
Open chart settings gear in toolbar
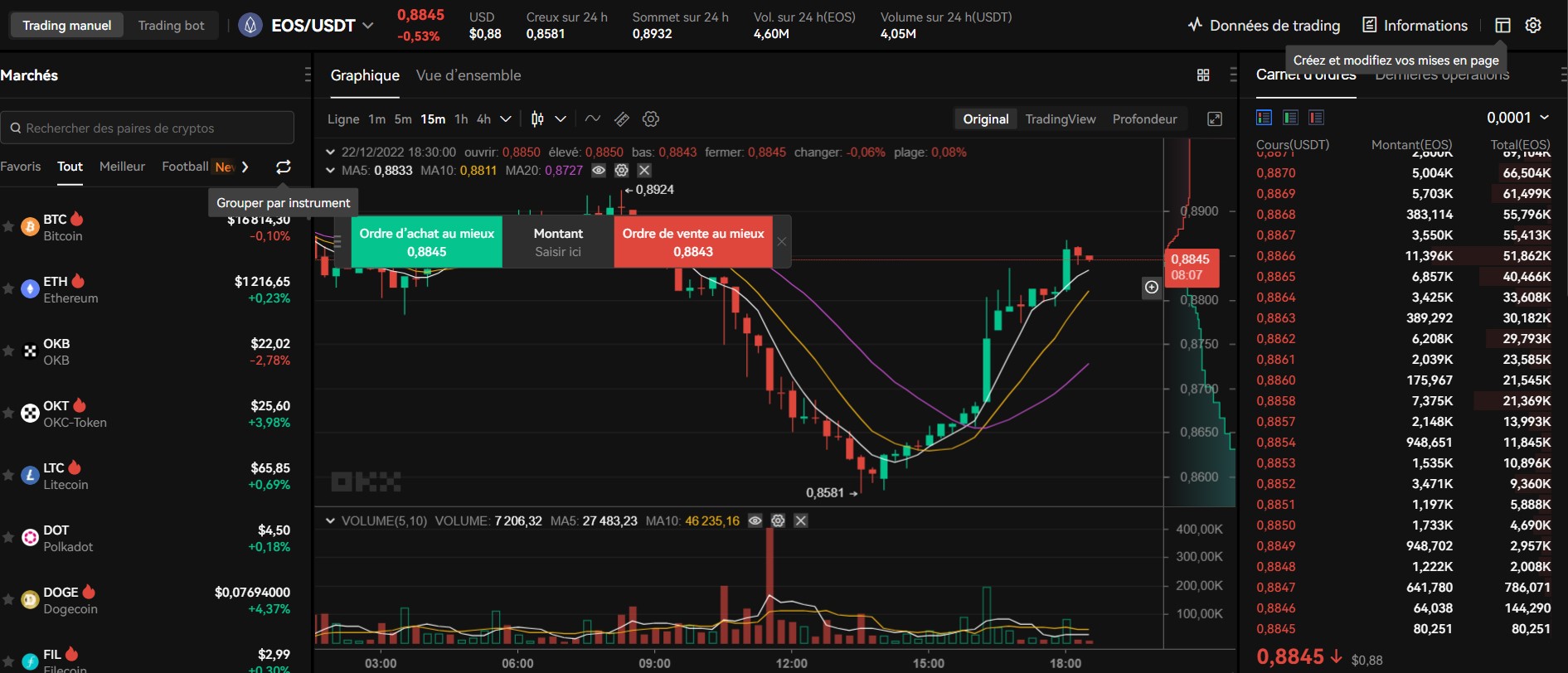click(x=651, y=119)
